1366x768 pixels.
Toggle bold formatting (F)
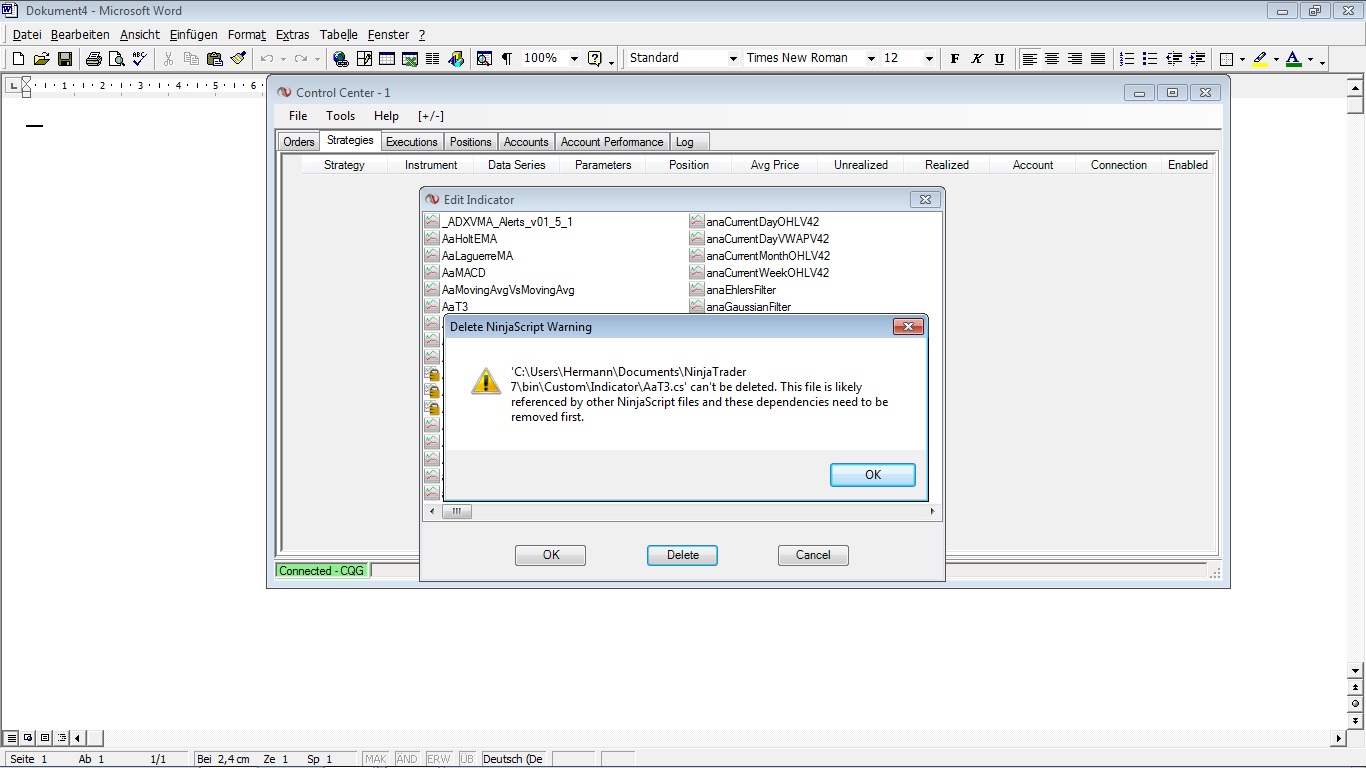point(955,59)
